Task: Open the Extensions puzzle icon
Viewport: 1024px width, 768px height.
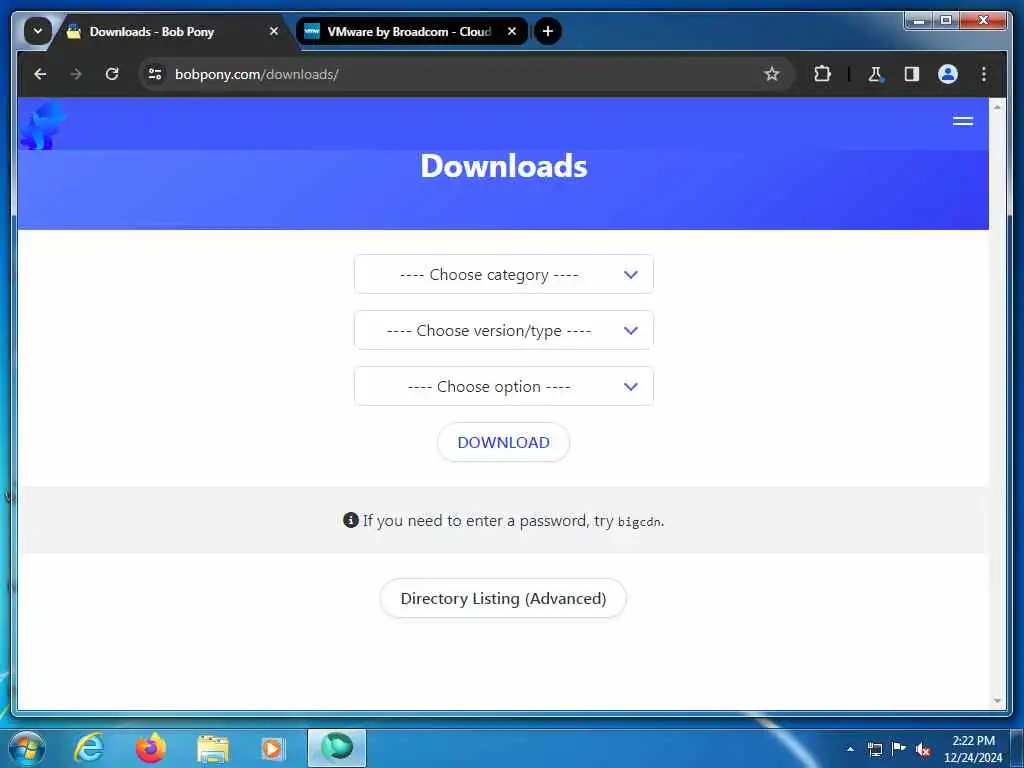Action: 822,74
